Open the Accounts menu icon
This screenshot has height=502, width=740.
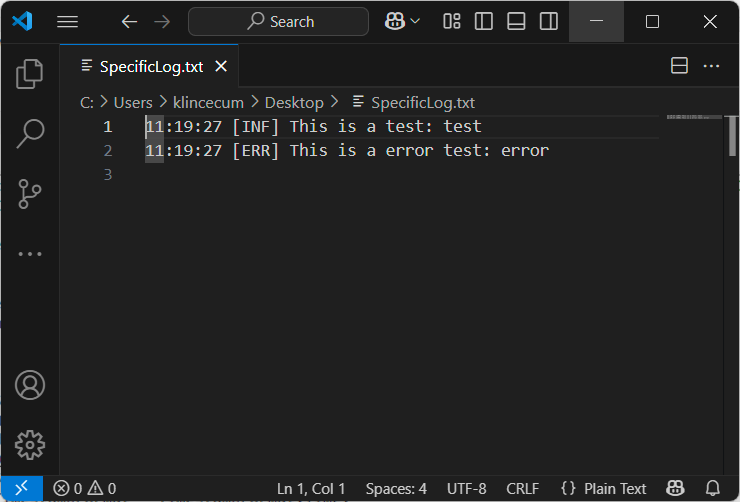[30, 385]
